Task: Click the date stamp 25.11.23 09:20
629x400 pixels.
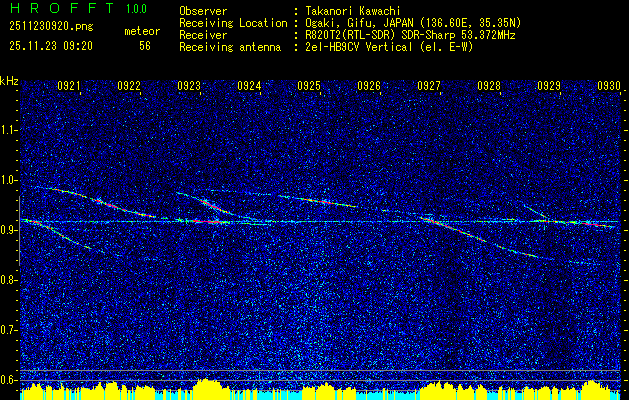Action: (x=51, y=46)
